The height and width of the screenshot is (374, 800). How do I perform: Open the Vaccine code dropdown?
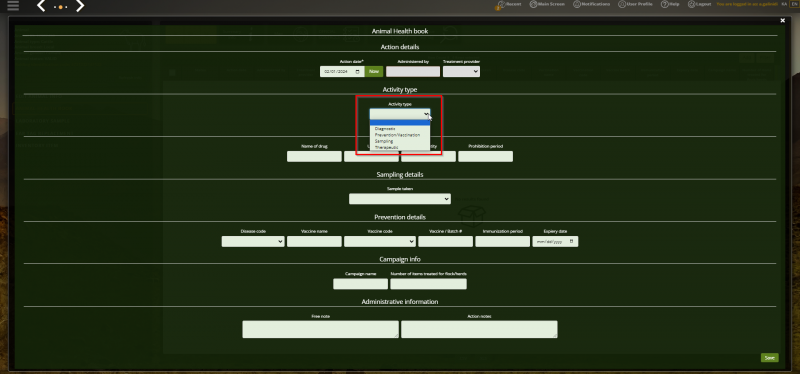point(380,241)
